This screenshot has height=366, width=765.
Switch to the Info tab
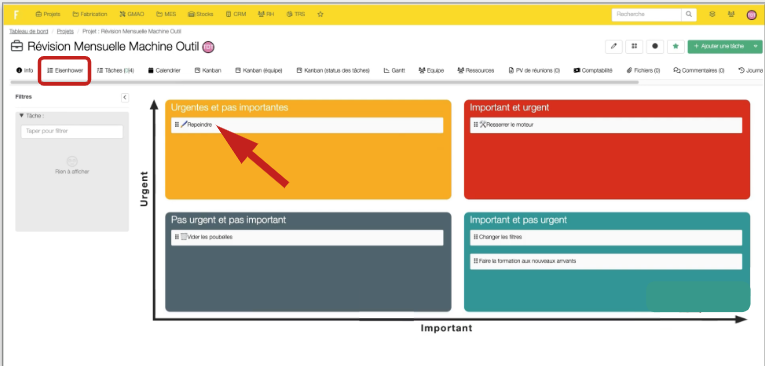click(x=24, y=70)
